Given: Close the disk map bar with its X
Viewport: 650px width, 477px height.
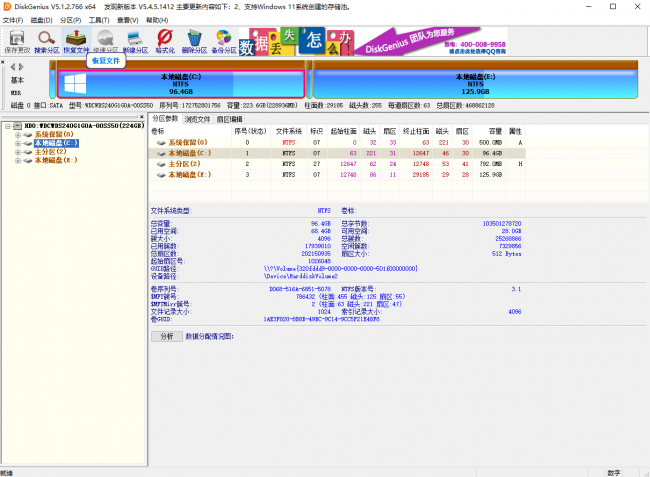Looking at the screenshot, I should tap(3, 62).
